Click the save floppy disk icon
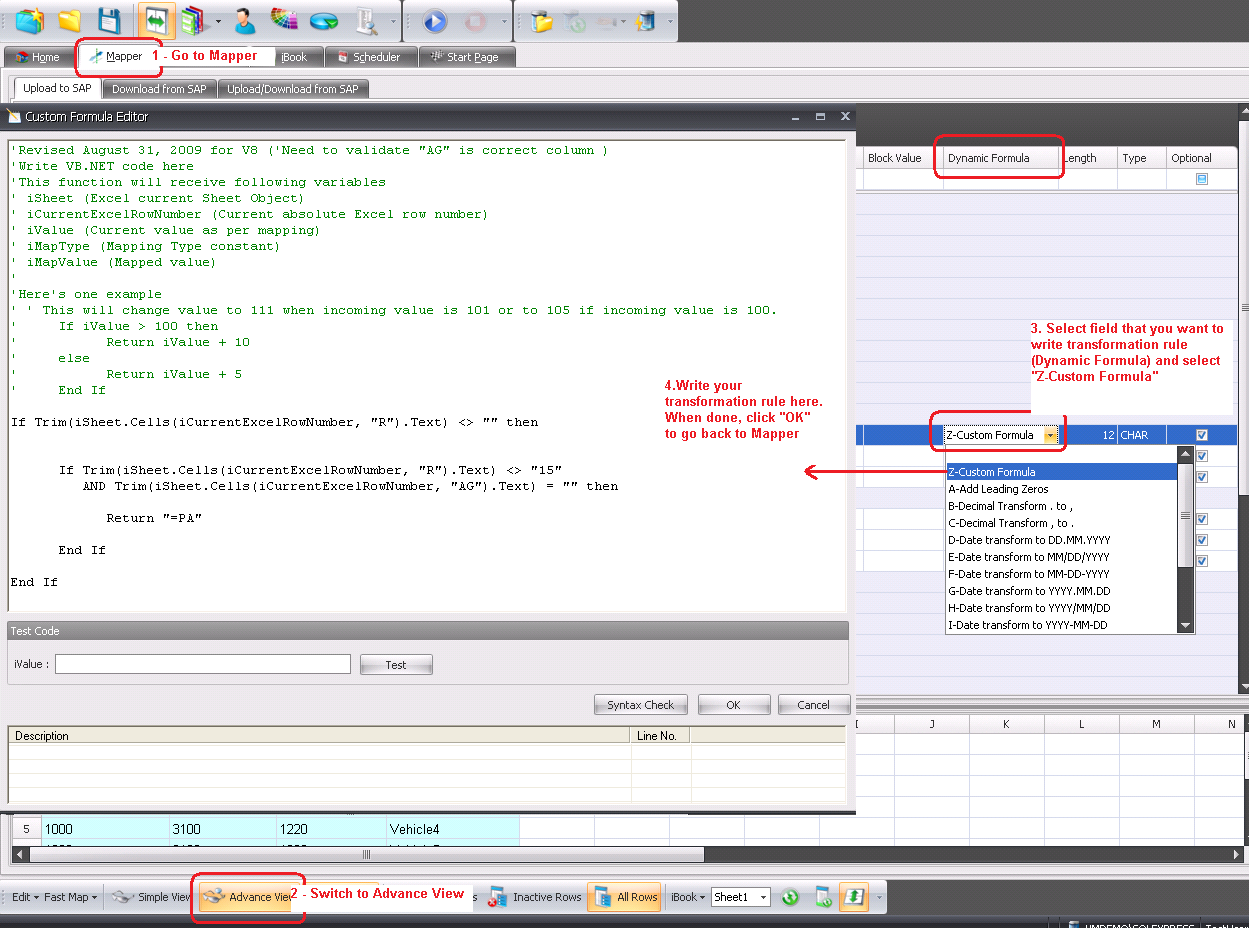This screenshot has width=1249, height=928. [x=109, y=20]
